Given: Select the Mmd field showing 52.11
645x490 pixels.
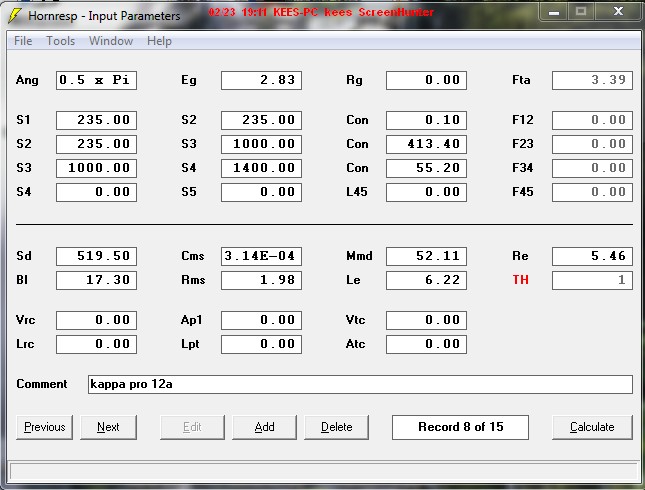Looking at the screenshot, I should pos(426,256).
